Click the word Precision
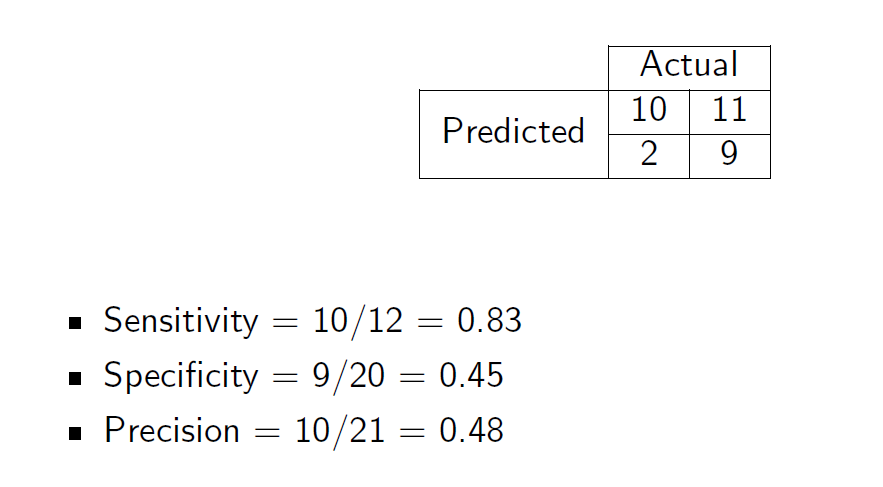 (172, 430)
